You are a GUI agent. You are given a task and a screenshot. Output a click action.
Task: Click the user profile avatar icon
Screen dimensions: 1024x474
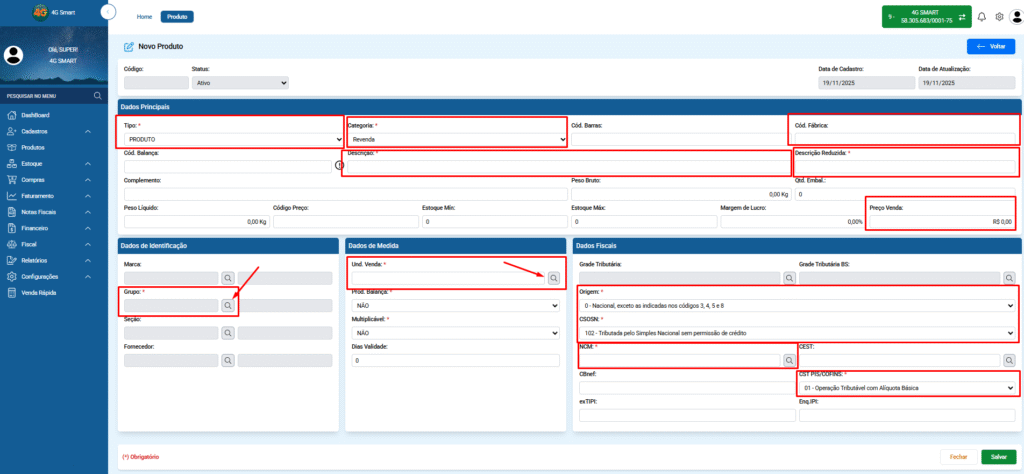click(1016, 17)
